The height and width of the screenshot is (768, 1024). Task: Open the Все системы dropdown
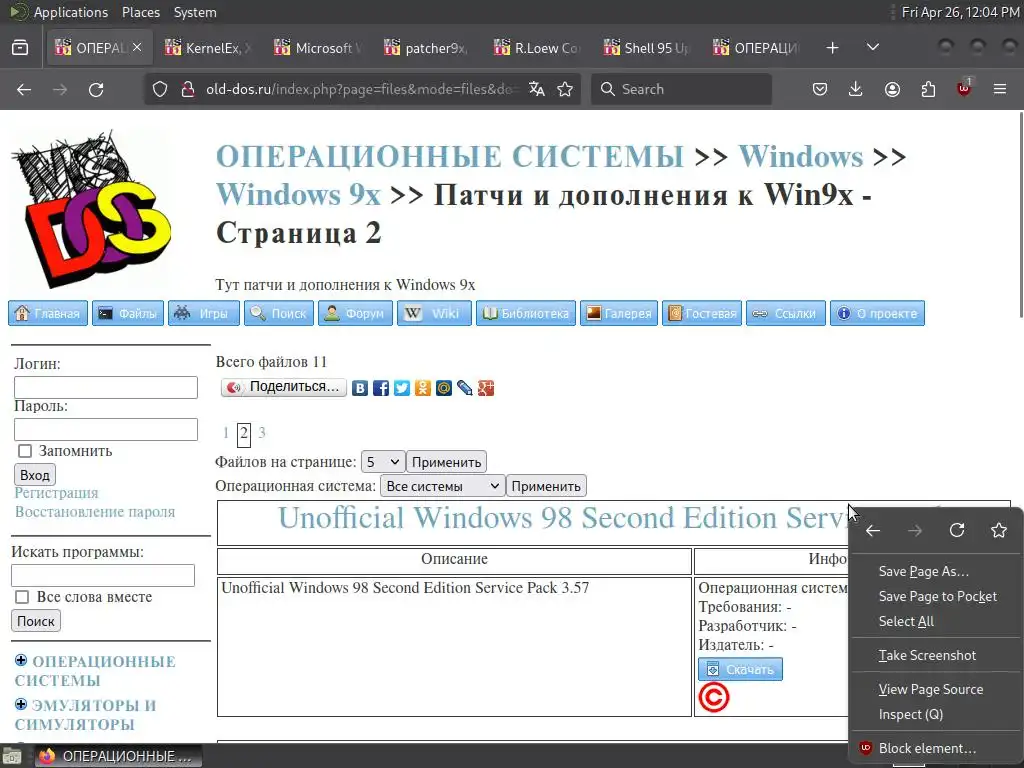(442, 487)
